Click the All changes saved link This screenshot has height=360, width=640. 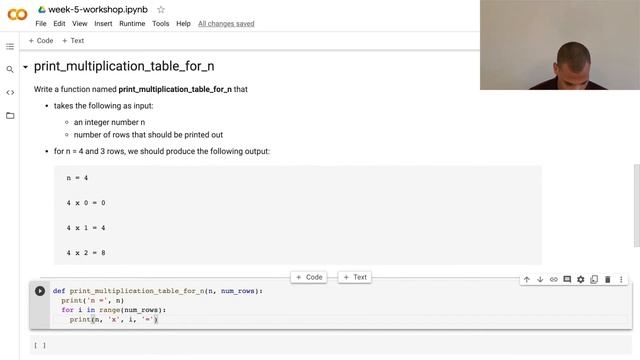[226, 24]
